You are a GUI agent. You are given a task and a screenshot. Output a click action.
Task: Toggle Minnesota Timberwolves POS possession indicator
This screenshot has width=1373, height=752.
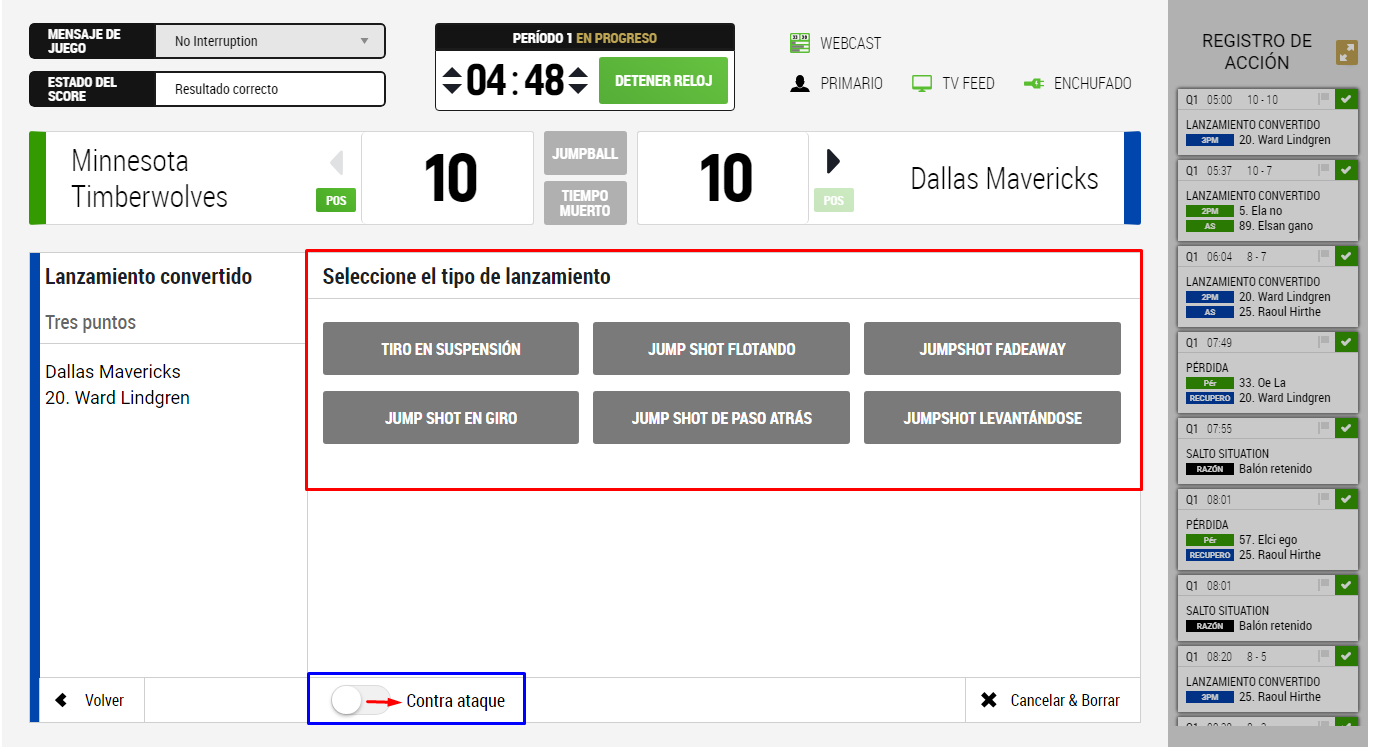click(336, 200)
